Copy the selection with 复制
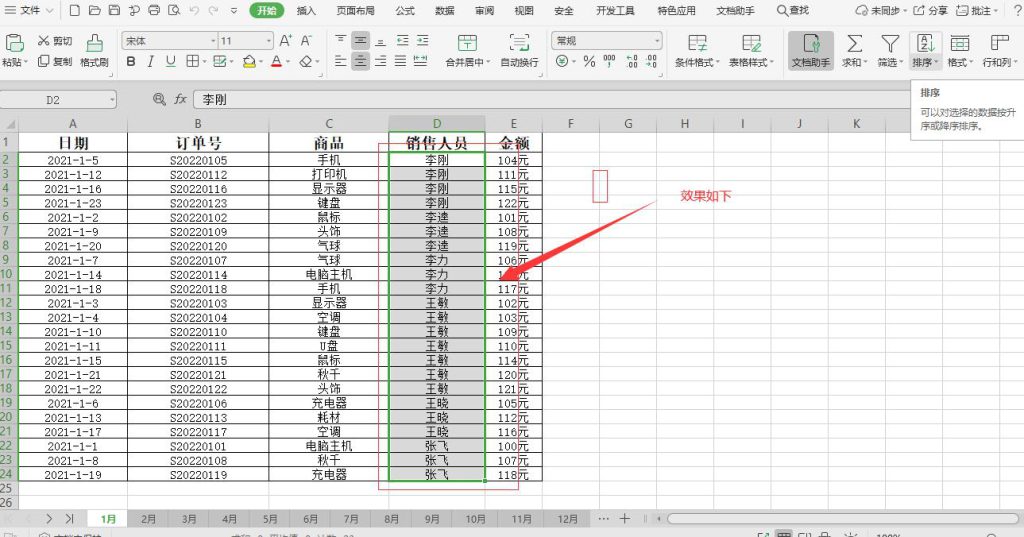 click(x=55, y=61)
